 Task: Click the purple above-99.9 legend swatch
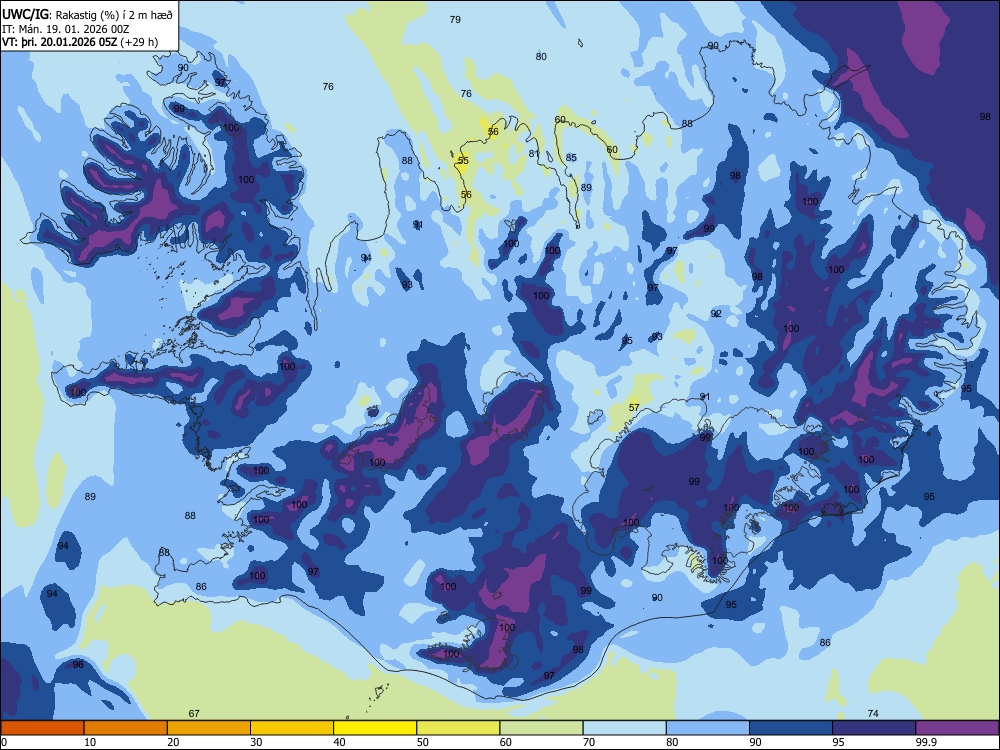pyautogui.click(x=957, y=728)
